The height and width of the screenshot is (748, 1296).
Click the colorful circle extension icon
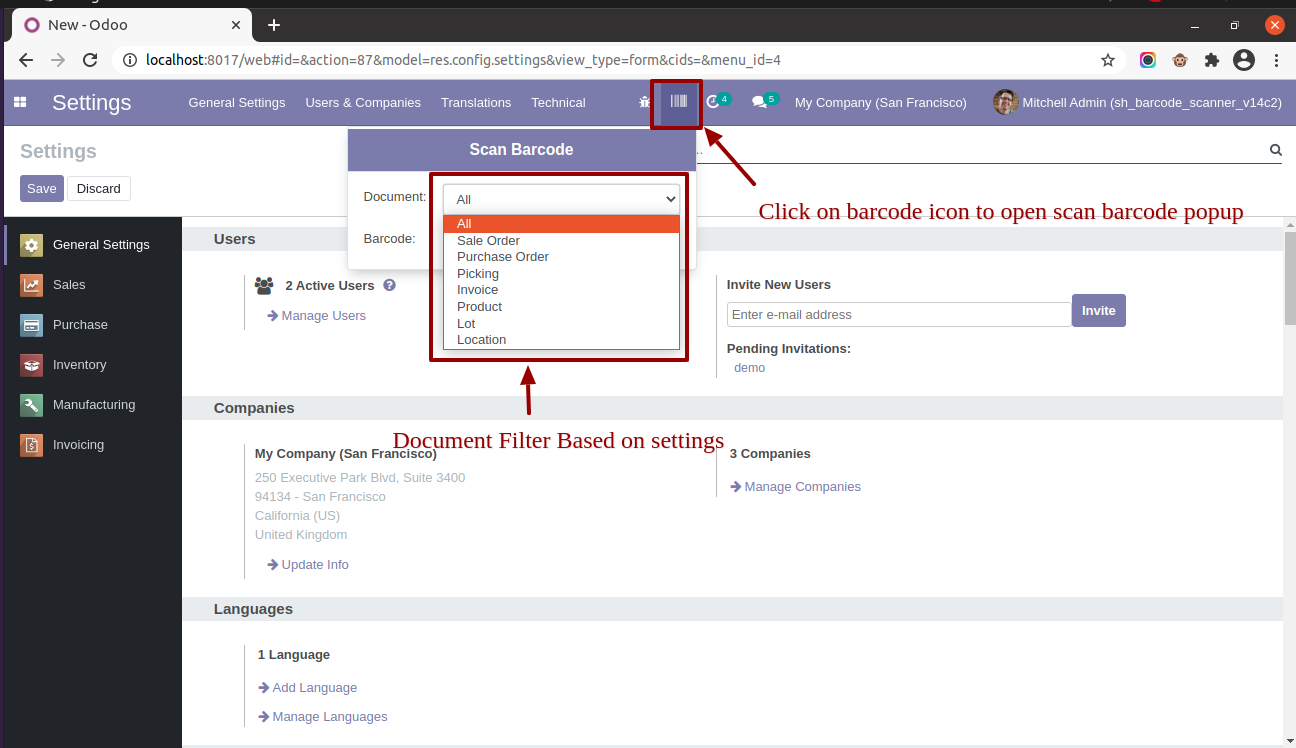(1148, 60)
